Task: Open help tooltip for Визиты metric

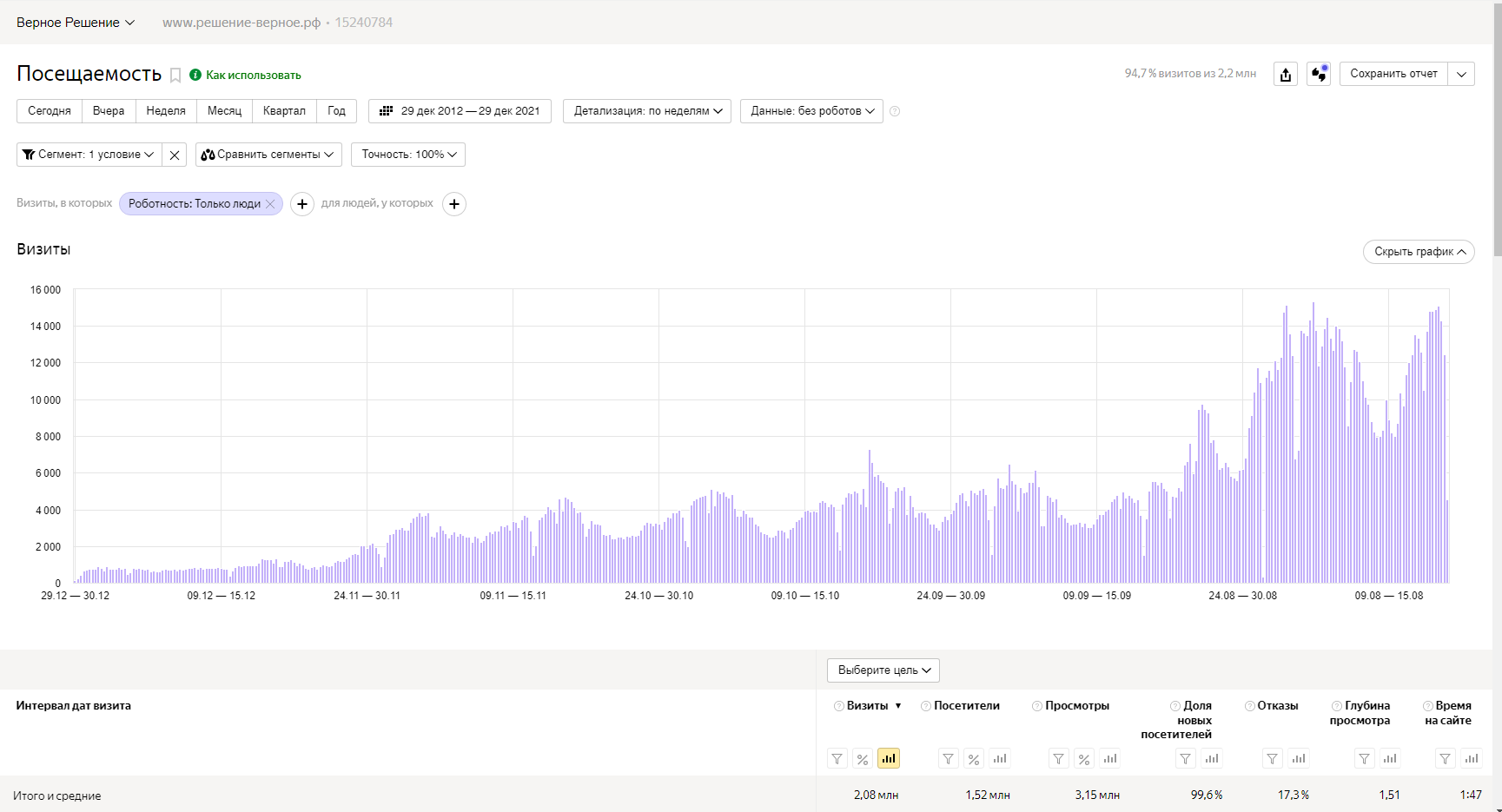Action: (839, 706)
